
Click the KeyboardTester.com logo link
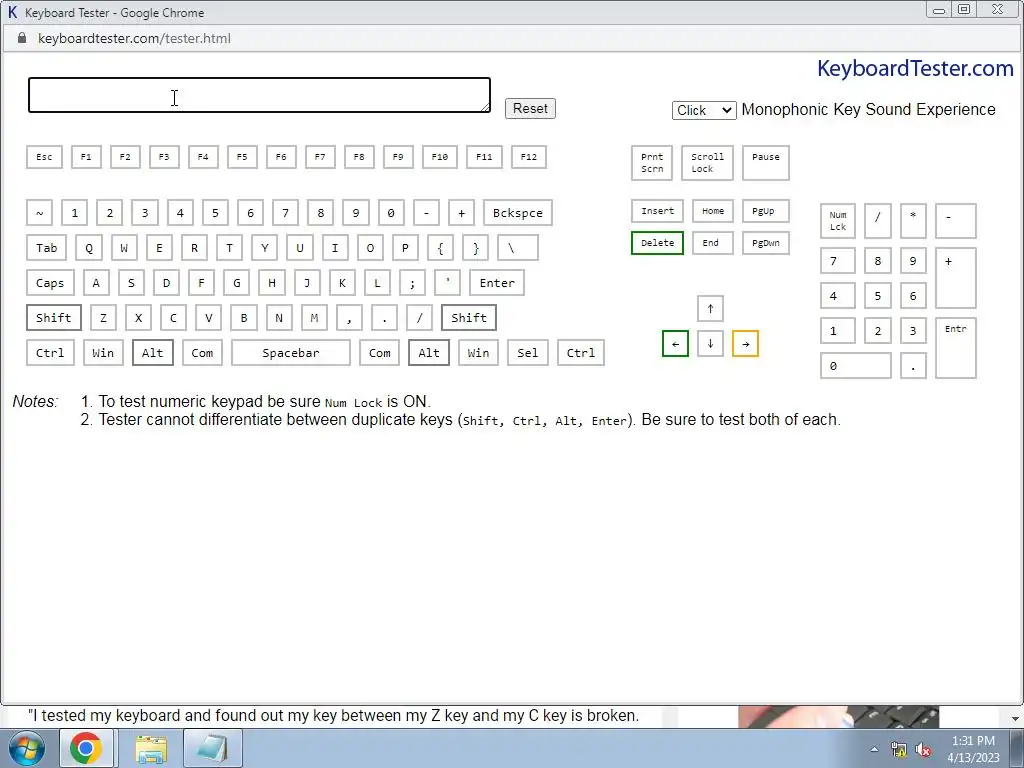(x=915, y=69)
